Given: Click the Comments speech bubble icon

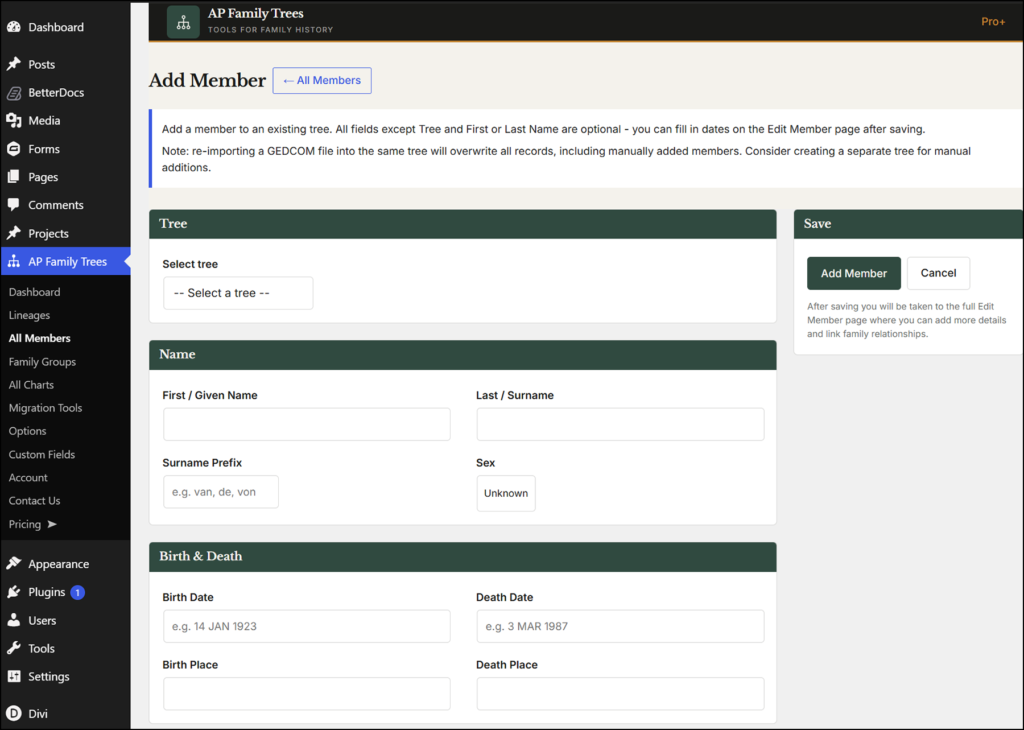Looking at the screenshot, I should tap(14, 204).
